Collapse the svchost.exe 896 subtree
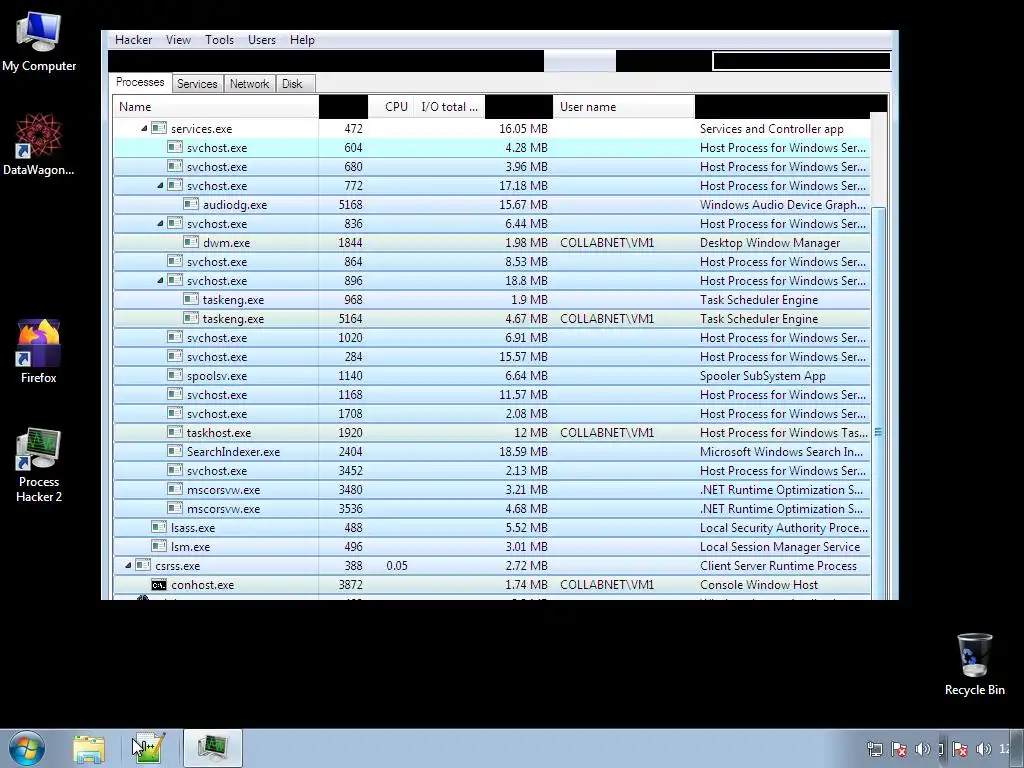This screenshot has width=1024, height=768. (160, 280)
